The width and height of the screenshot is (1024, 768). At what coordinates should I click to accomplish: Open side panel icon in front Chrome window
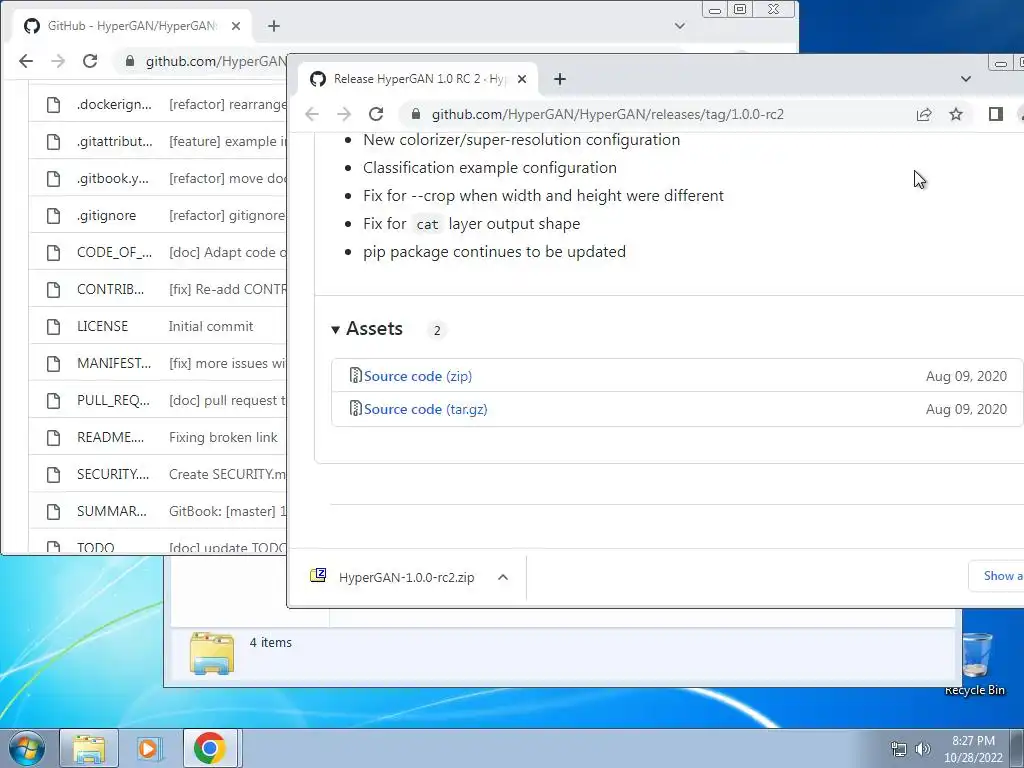pos(995,114)
